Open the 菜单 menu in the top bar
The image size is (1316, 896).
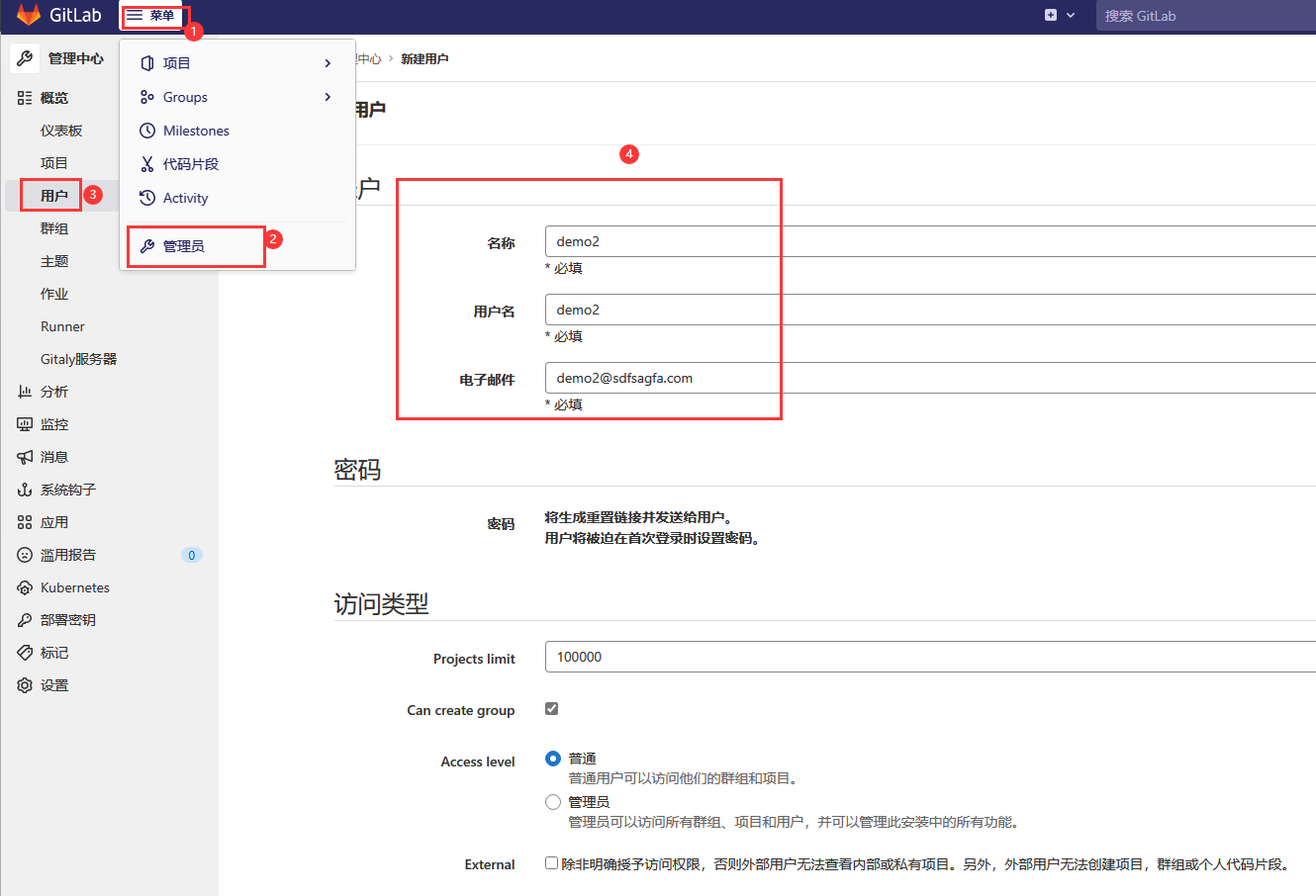coord(153,15)
